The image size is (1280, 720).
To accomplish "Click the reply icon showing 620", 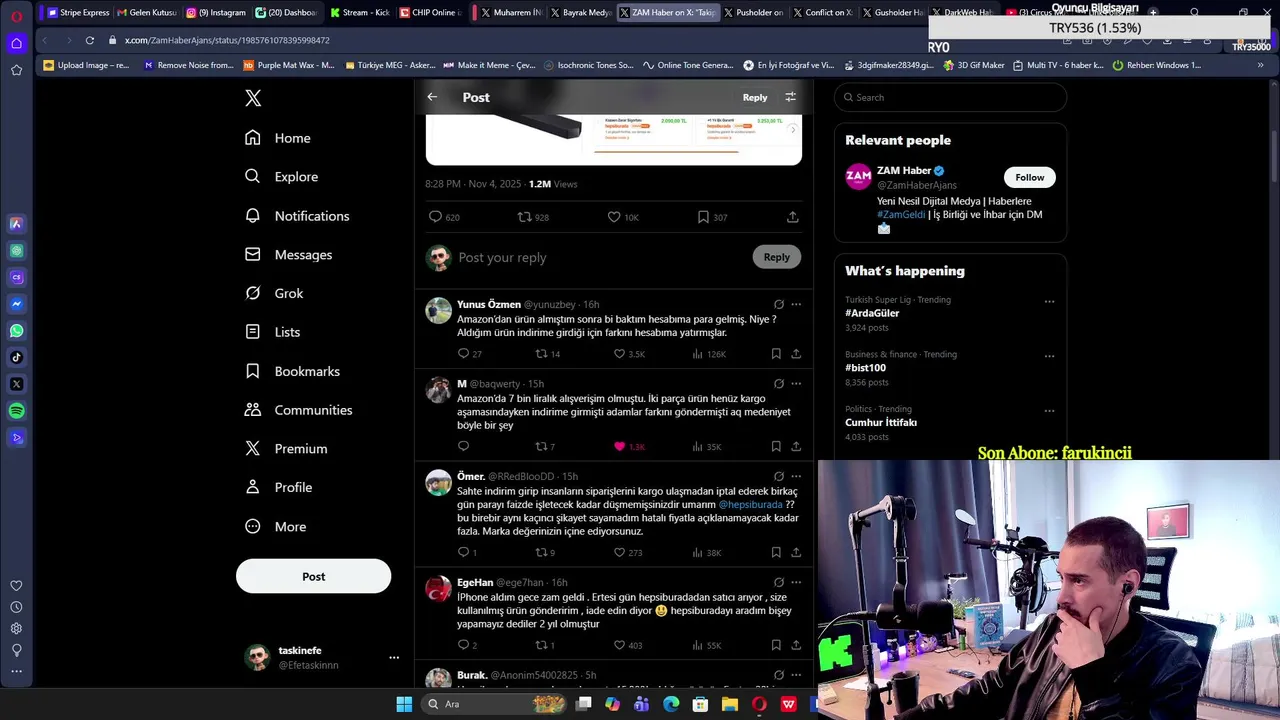I will (435, 217).
